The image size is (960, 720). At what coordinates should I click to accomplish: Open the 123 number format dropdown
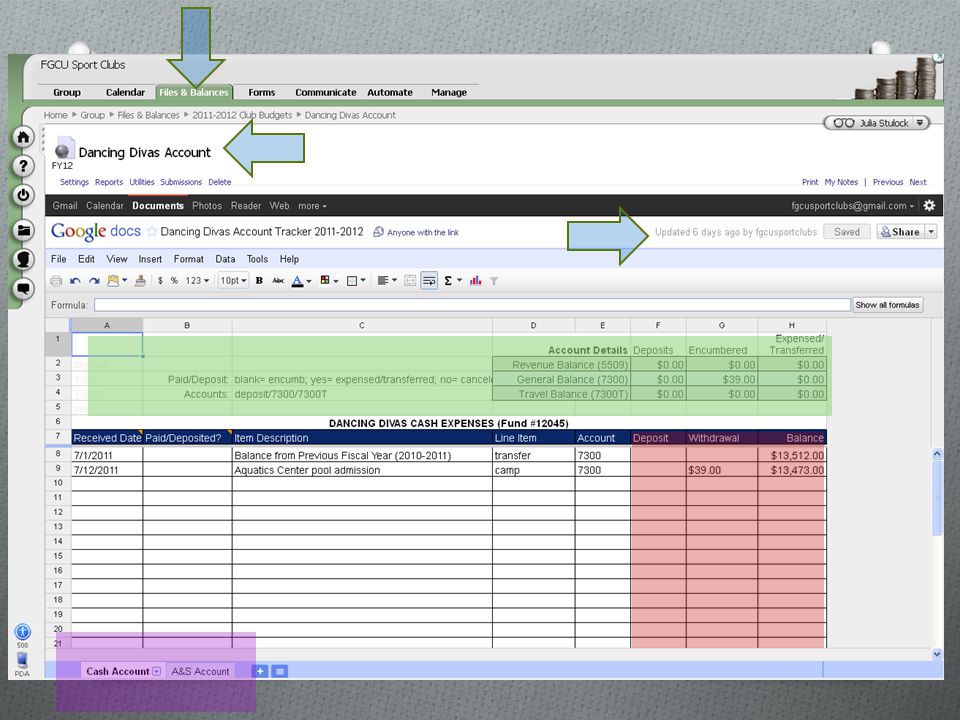(x=197, y=281)
